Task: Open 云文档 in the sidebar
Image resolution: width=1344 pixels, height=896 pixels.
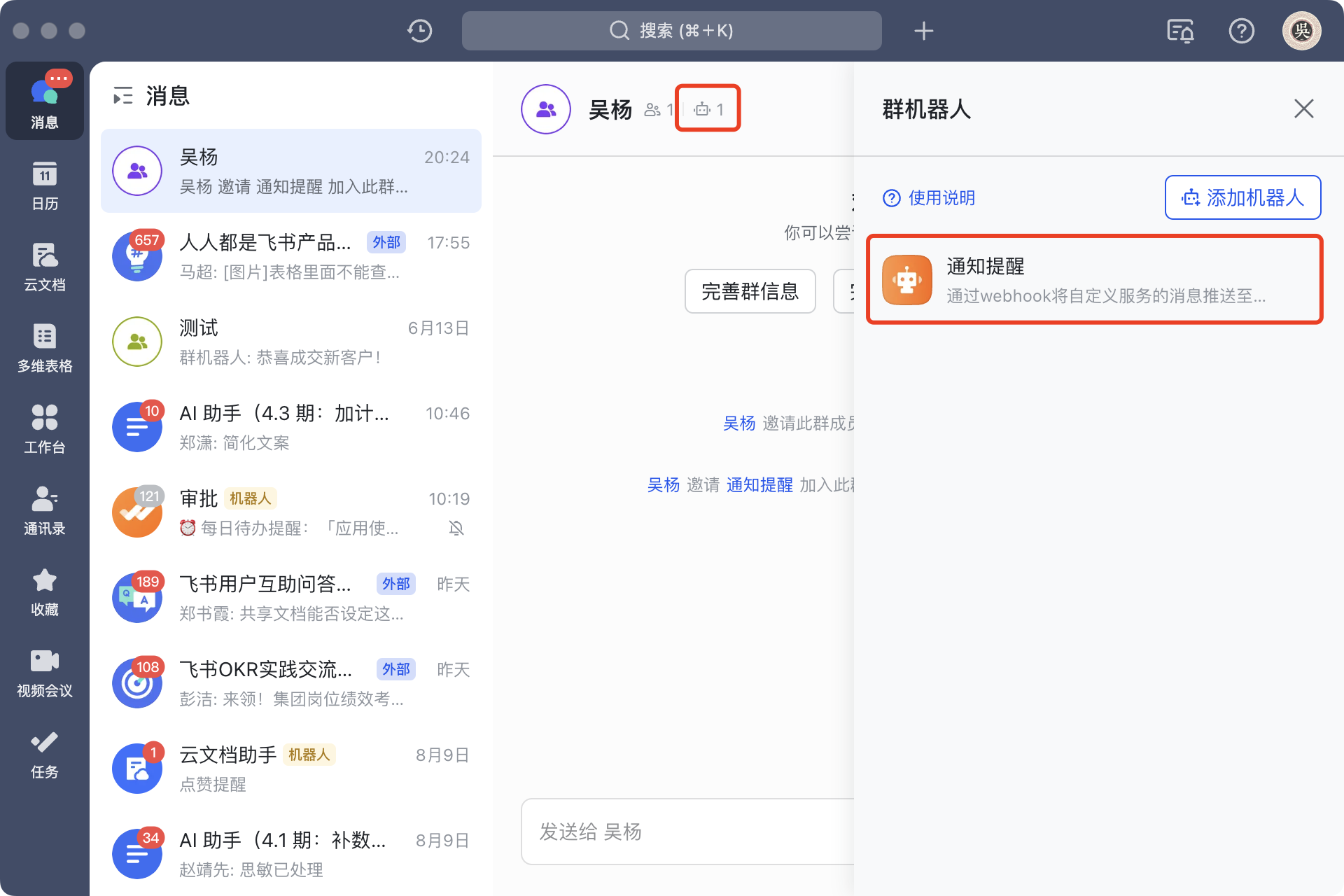Action: [45, 266]
